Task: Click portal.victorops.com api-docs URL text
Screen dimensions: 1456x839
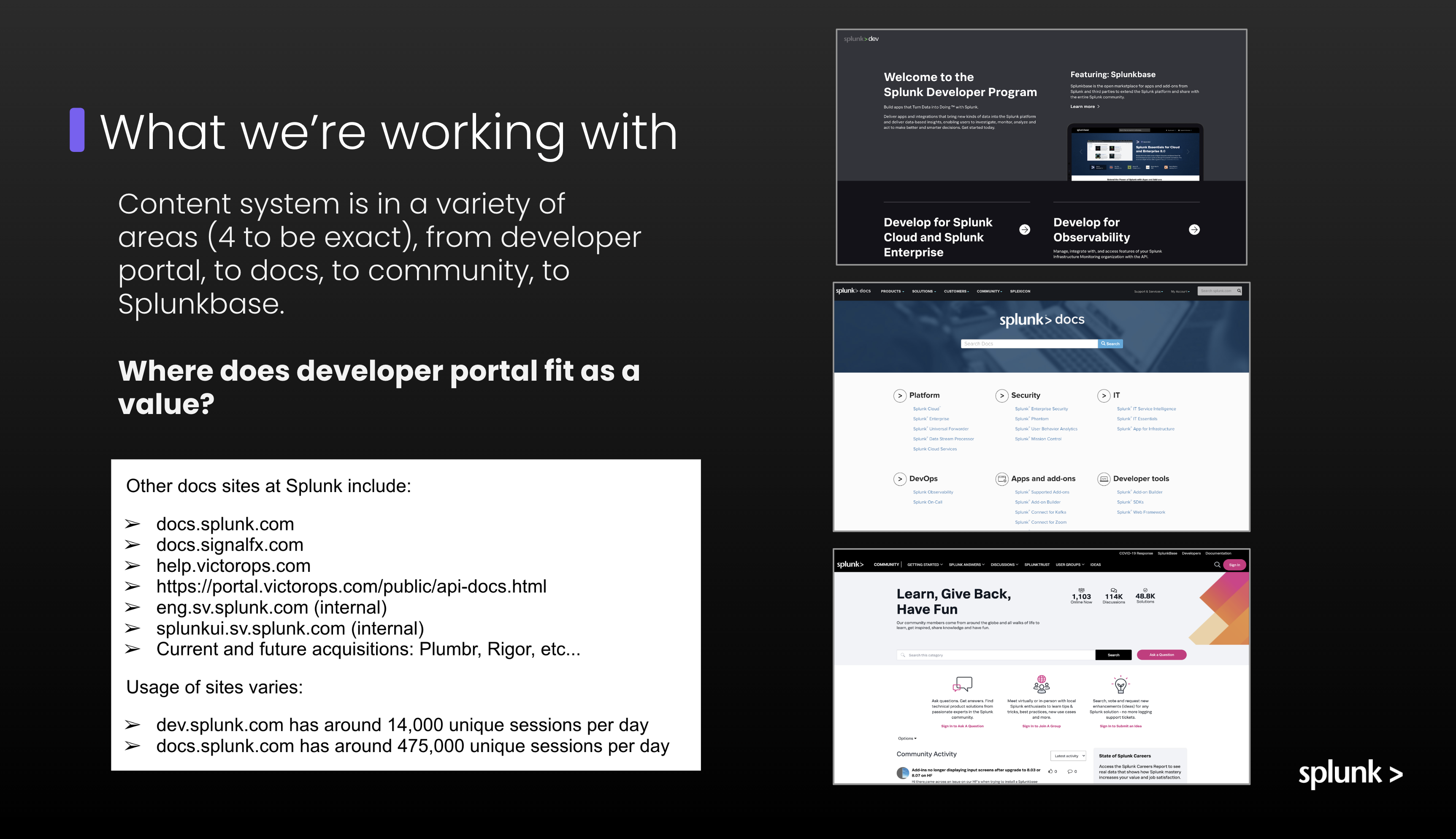Action: click(351, 587)
